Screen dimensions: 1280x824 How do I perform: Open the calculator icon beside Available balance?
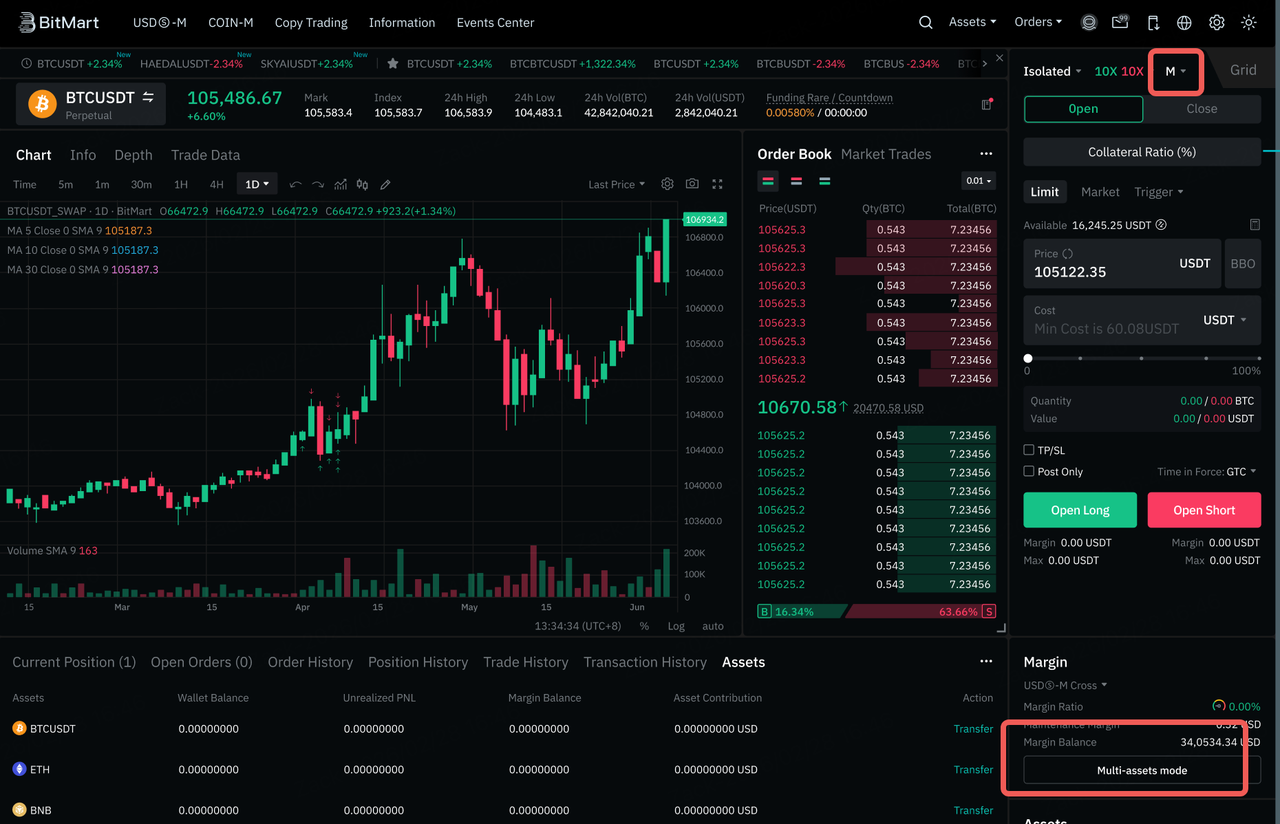(x=1255, y=225)
